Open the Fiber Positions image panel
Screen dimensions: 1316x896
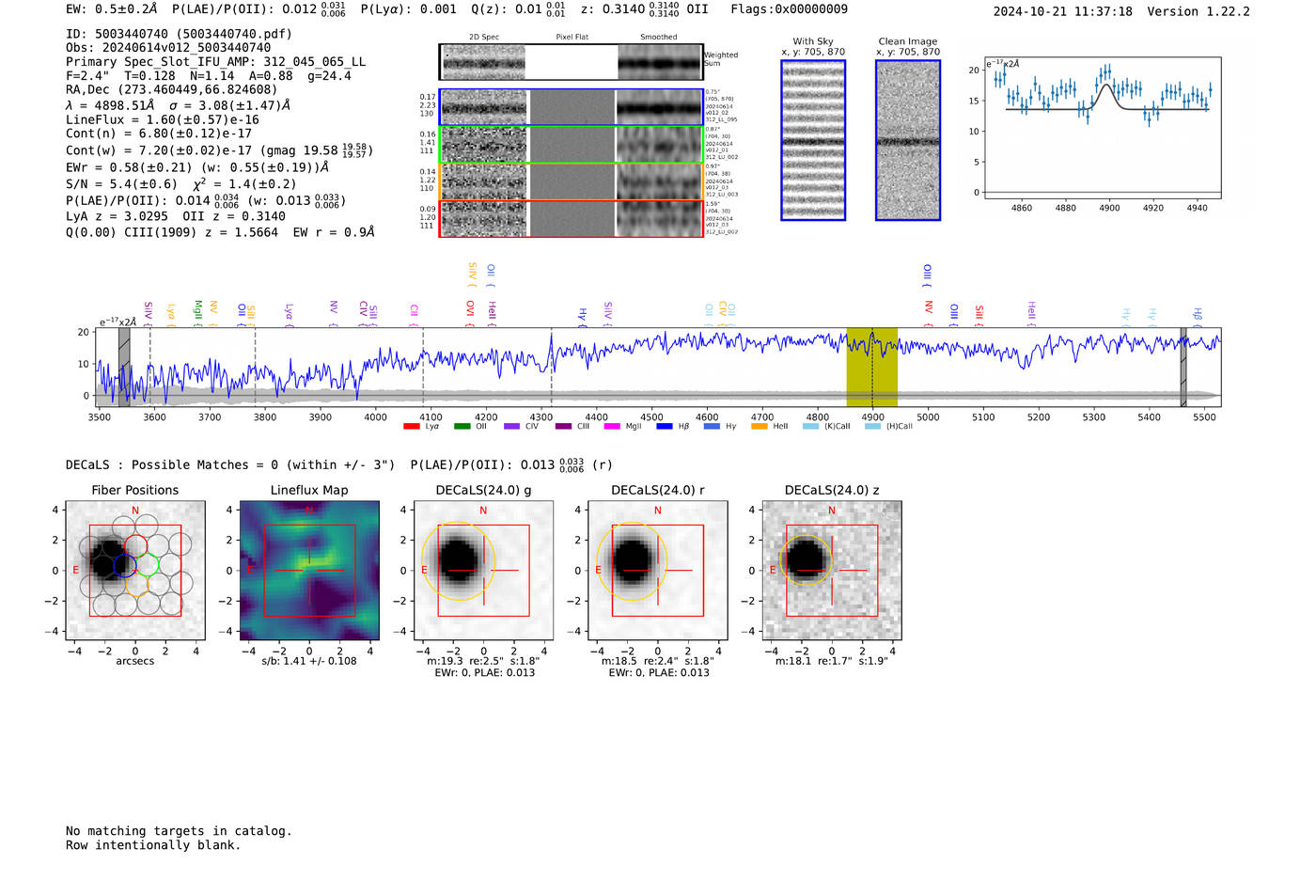(135, 570)
